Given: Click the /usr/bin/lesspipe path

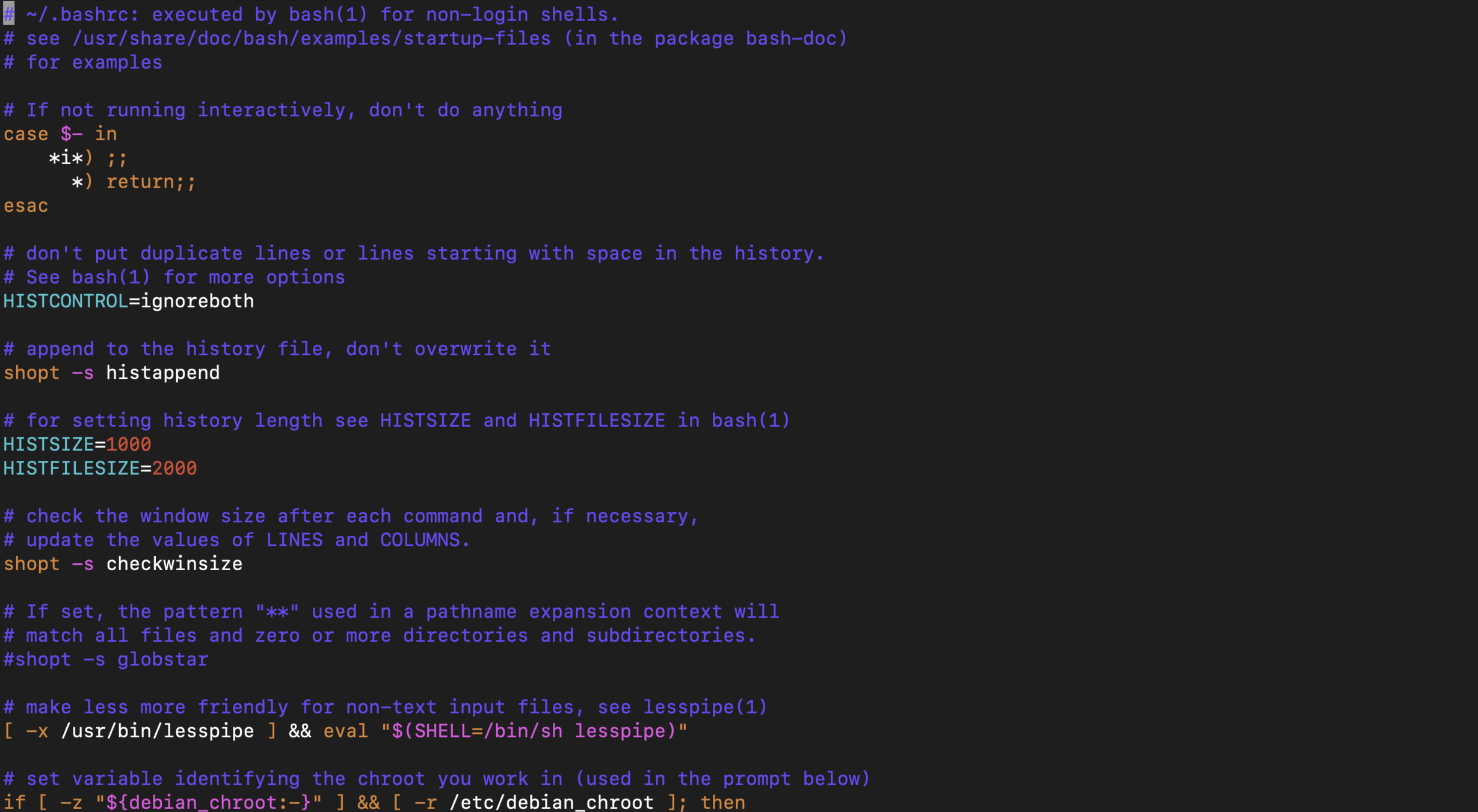Looking at the screenshot, I should coord(157,731).
